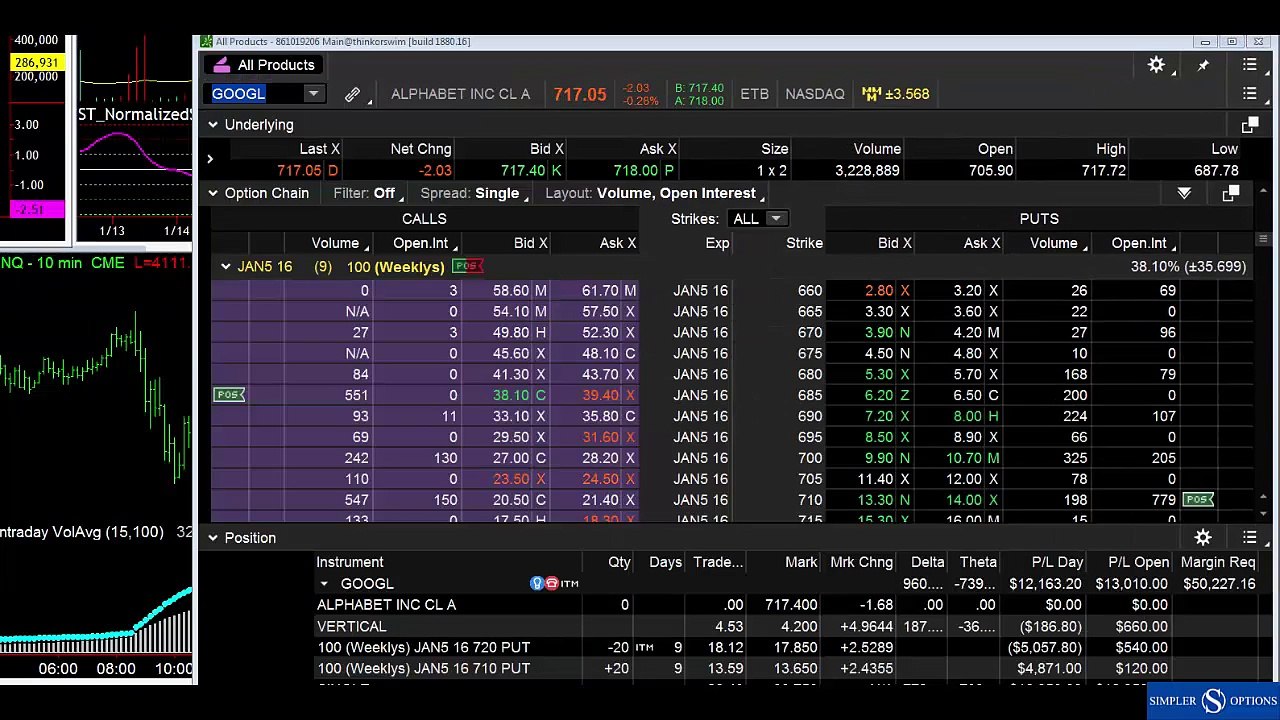Detach the Option Chain panel window icon
1280x720 pixels.
point(1230,193)
